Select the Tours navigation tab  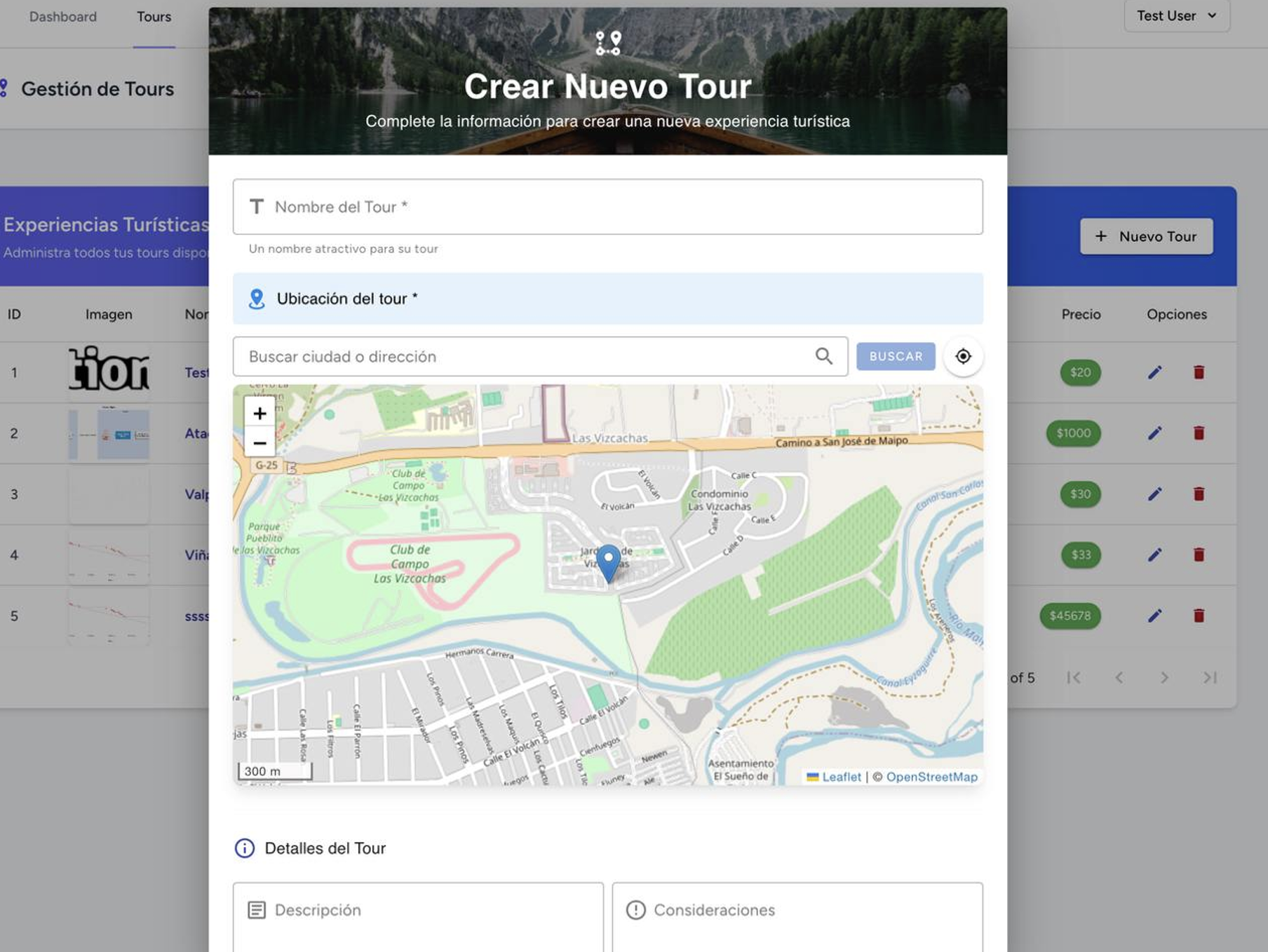tap(154, 17)
